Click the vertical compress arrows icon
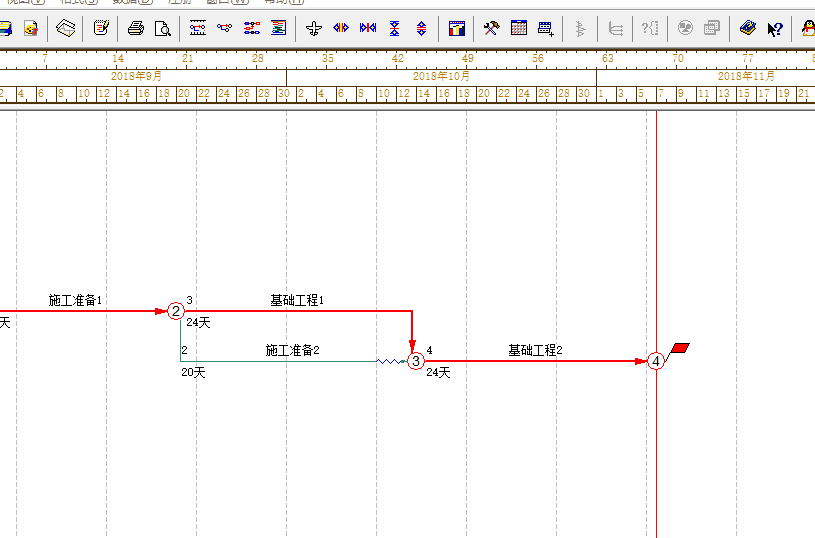The image size is (815, 538). click(x=395, y=28)
